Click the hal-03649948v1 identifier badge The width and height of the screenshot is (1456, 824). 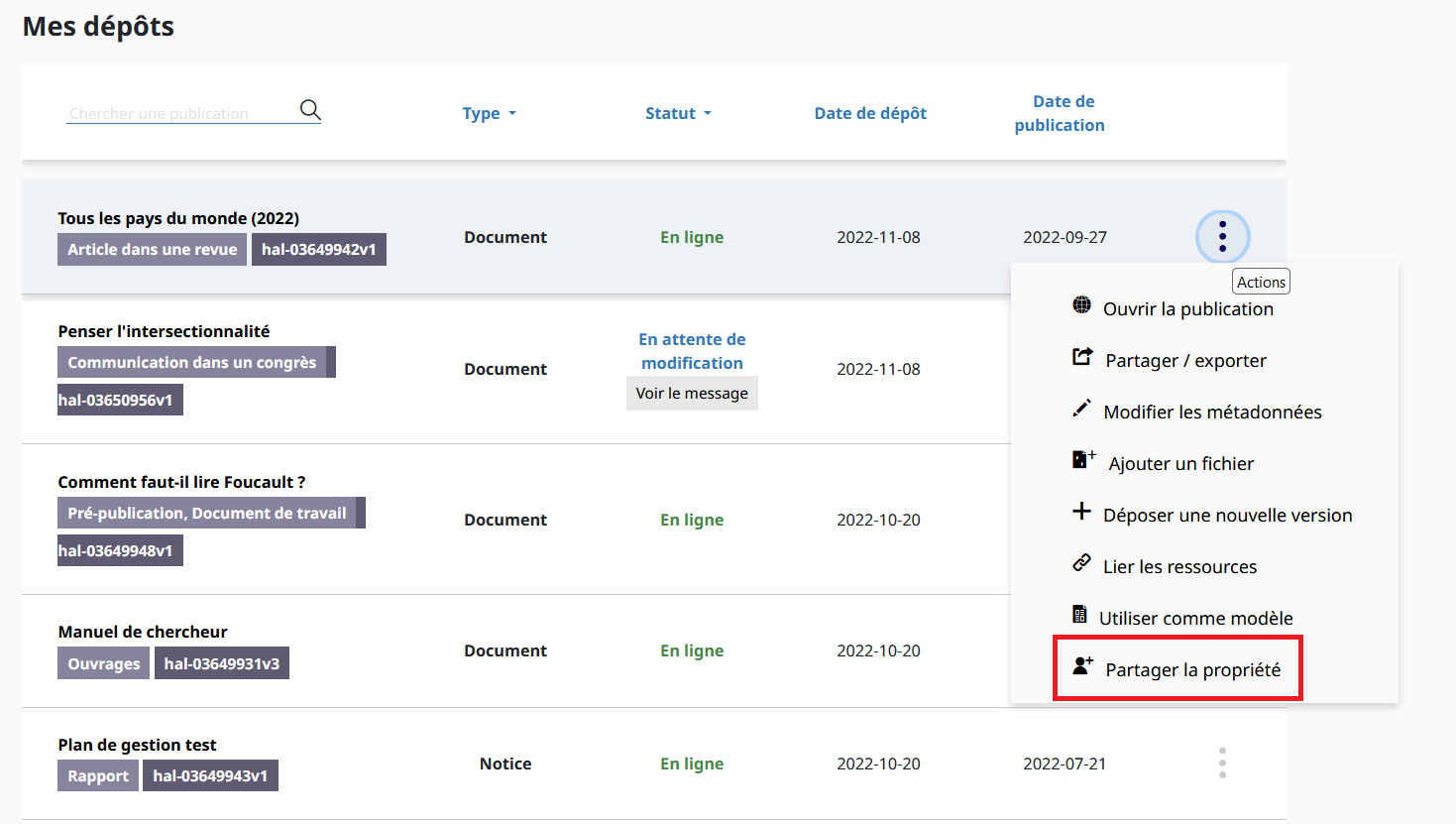point(120,550)
